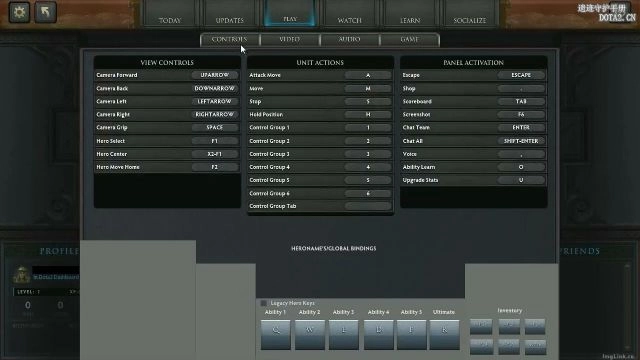640x360 pixels.
Task: Set the empty Control Group Tab binding
Action: 368,206
